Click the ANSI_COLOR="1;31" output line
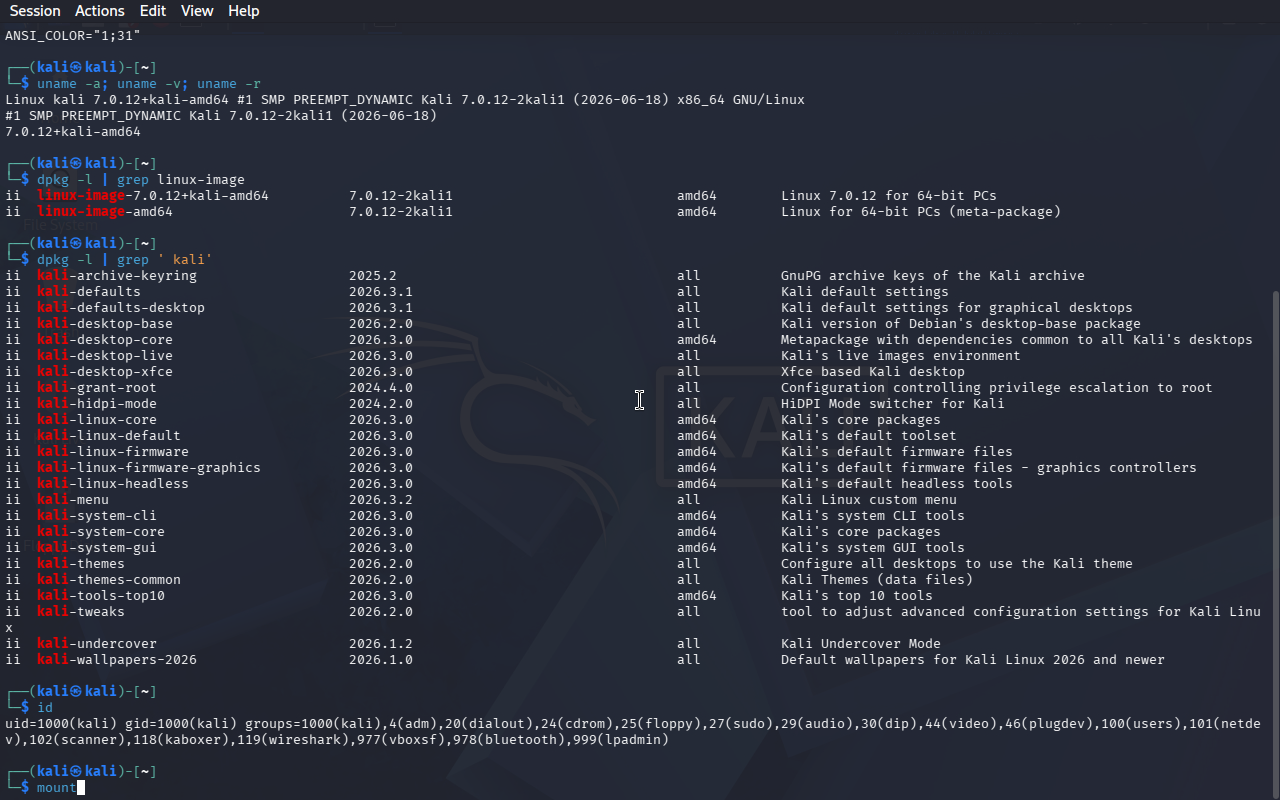The width and height of the screenshot is (1280, 800). (73, 36)
